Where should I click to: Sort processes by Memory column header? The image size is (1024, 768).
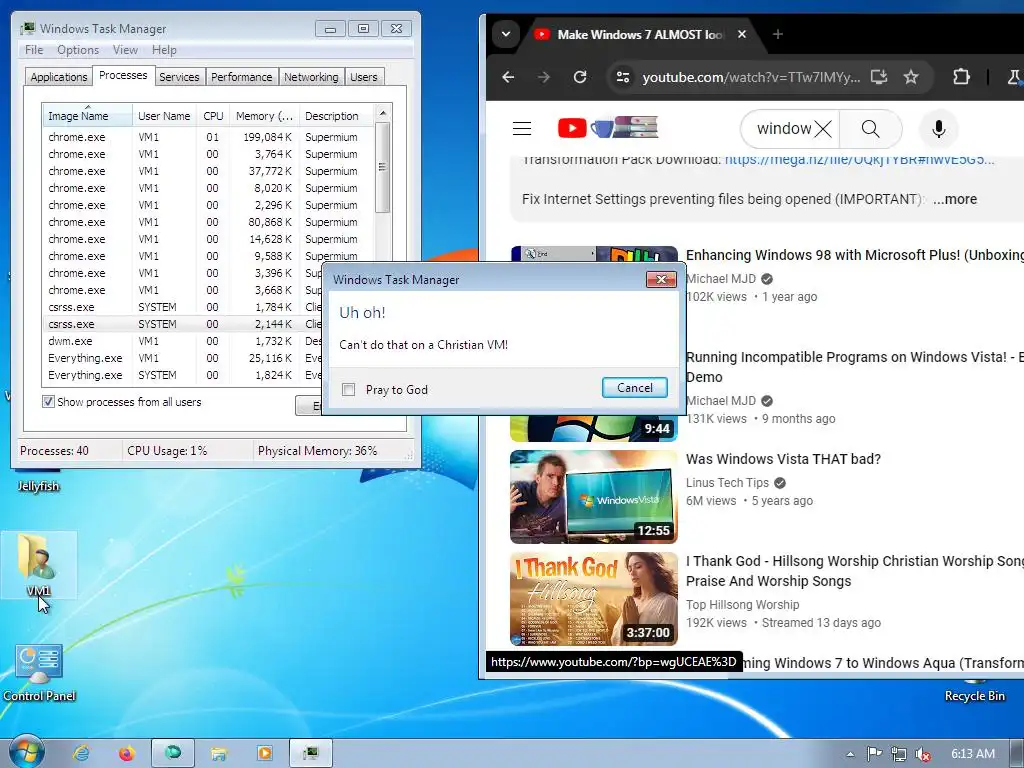(x=264, y=116)
